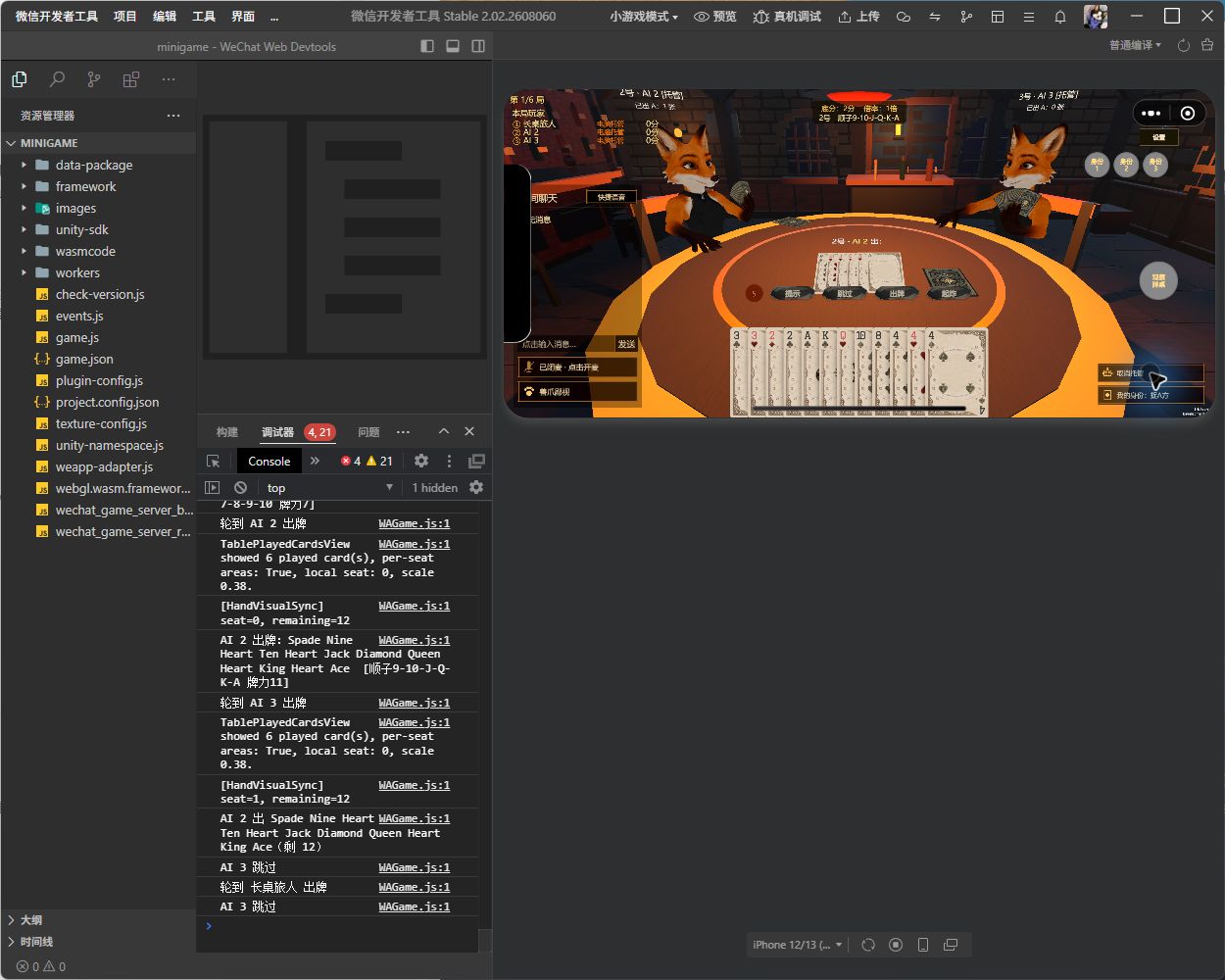Click the game chat message input field
1225x980 pixels.
pyautogui.click(x=565, y=344)
